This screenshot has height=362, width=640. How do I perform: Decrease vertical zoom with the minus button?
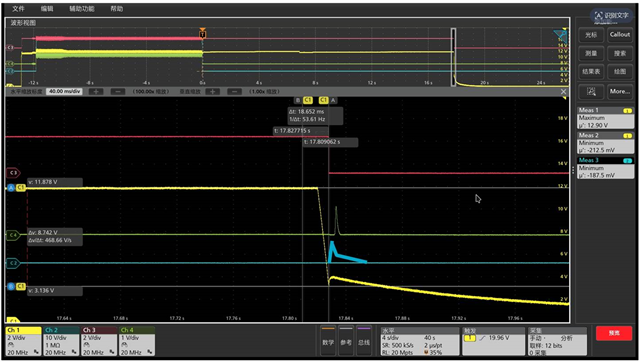click(x=234, y=92)
